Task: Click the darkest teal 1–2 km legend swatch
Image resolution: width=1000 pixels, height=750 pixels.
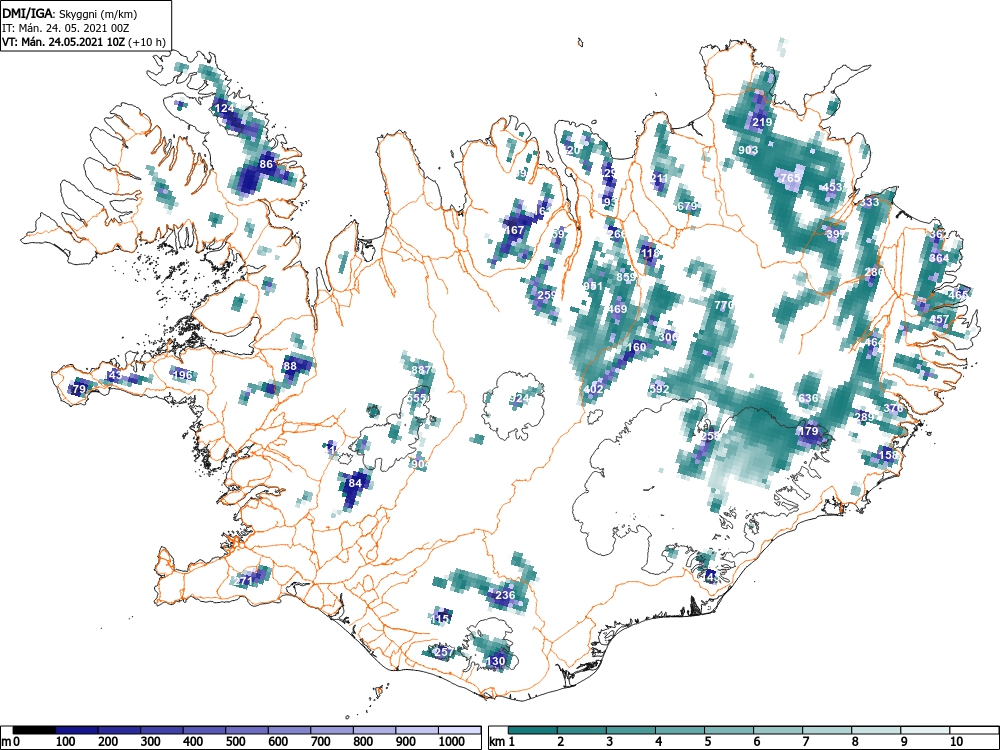Action: coord(533,730)
